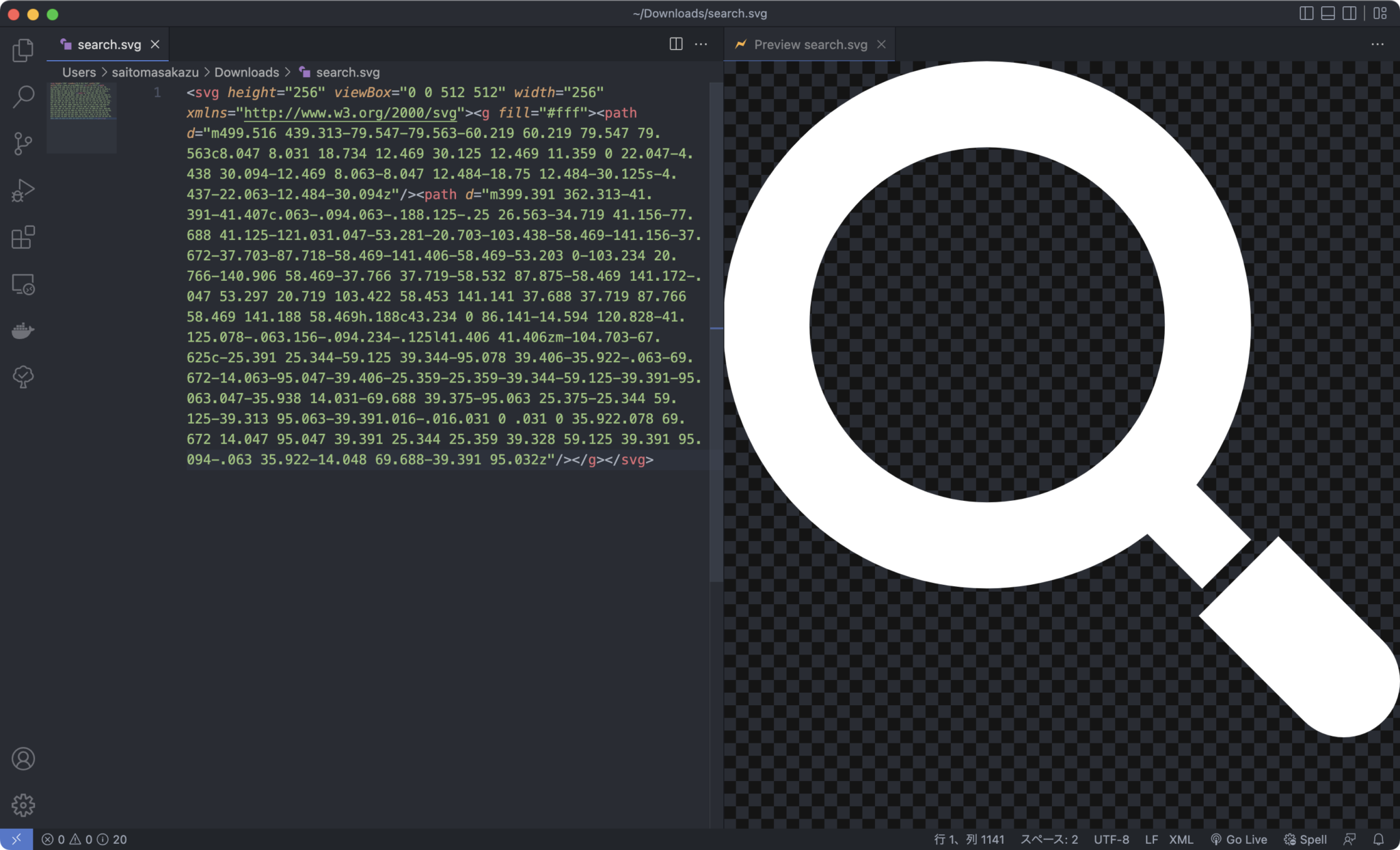Change language mode from XML
1400x850 pixels.
(1182, 839)
